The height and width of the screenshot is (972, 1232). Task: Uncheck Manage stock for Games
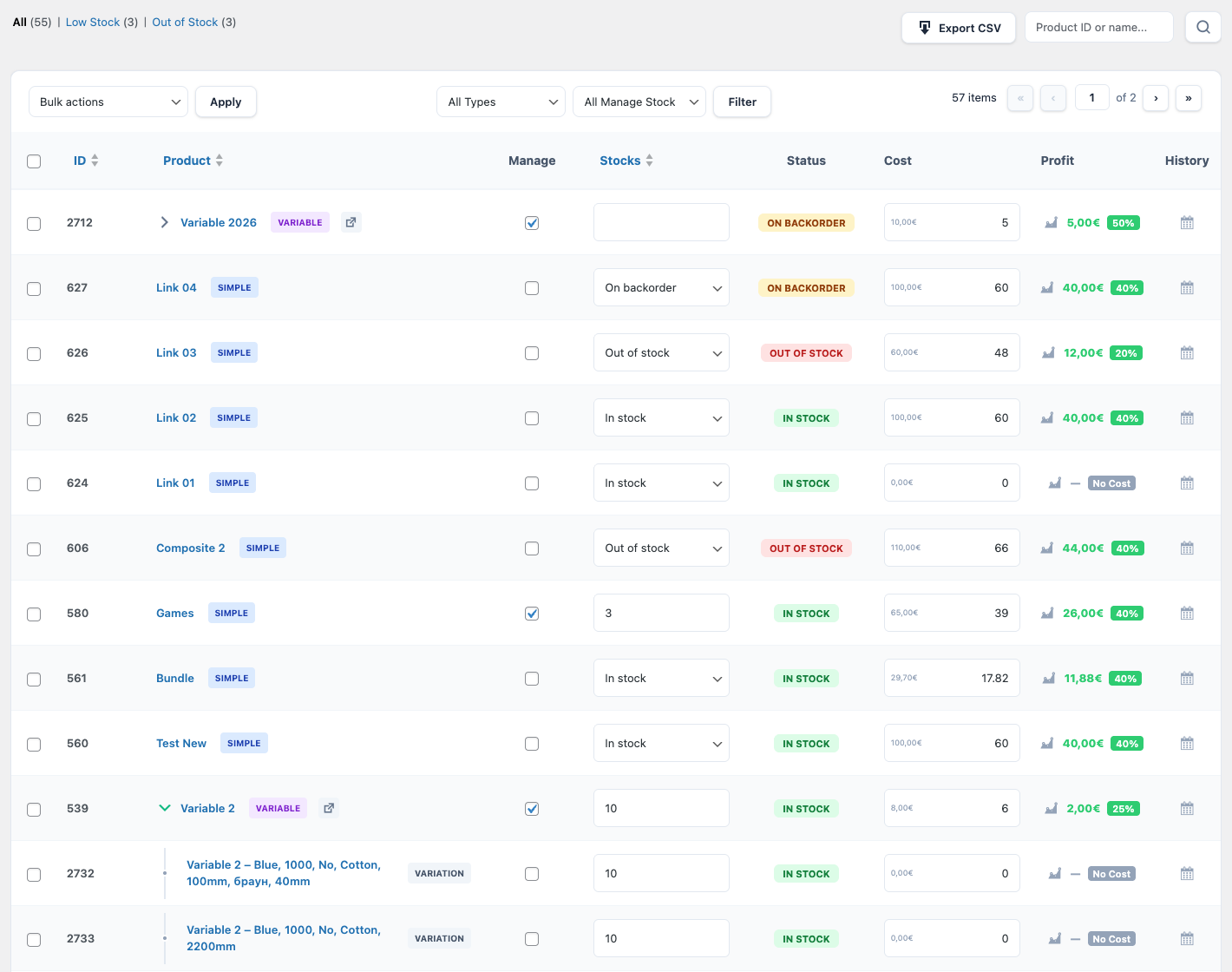tap(532, 614)
